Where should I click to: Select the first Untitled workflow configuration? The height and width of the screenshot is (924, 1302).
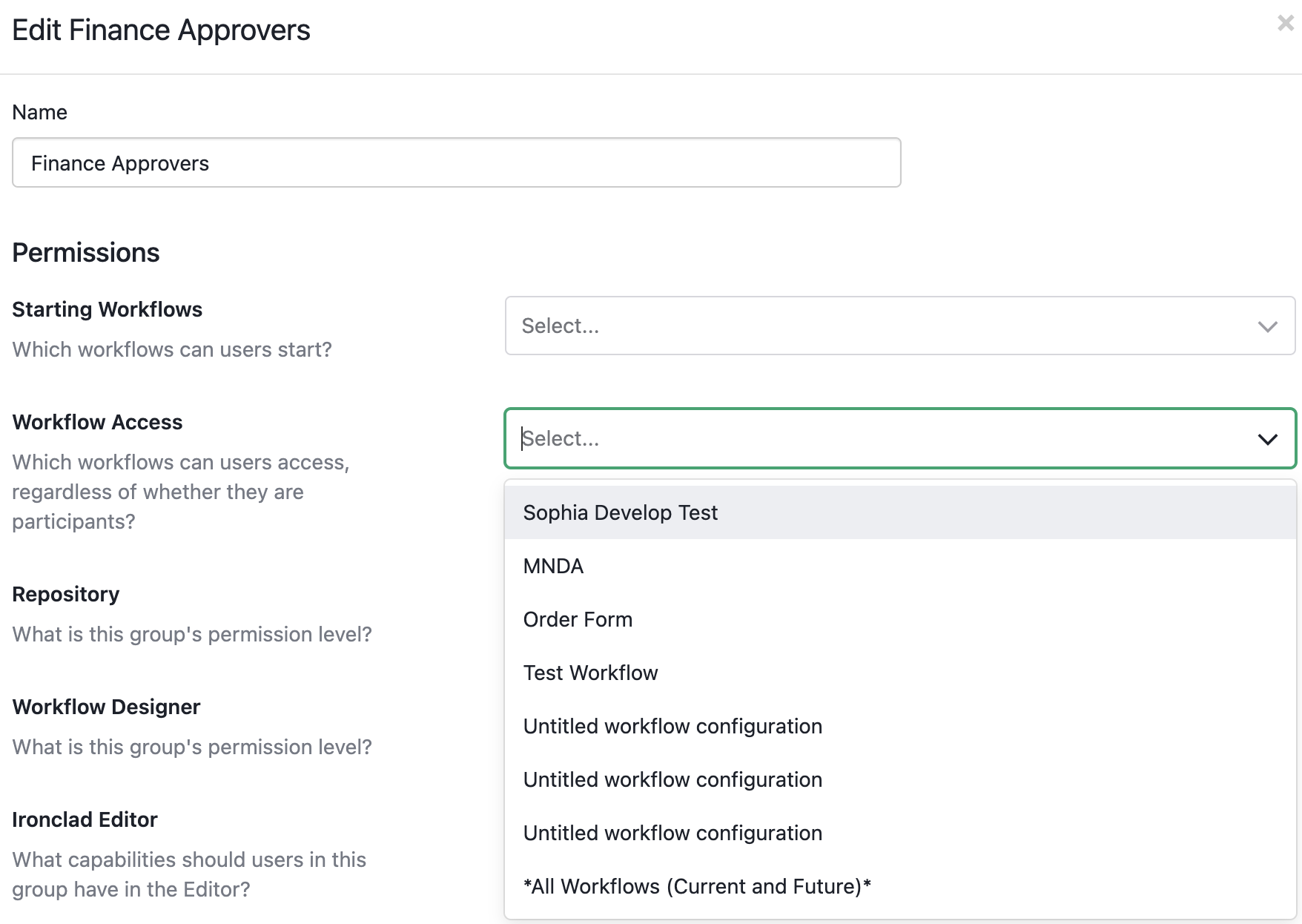pyautogui.click(x=900, y=726)
